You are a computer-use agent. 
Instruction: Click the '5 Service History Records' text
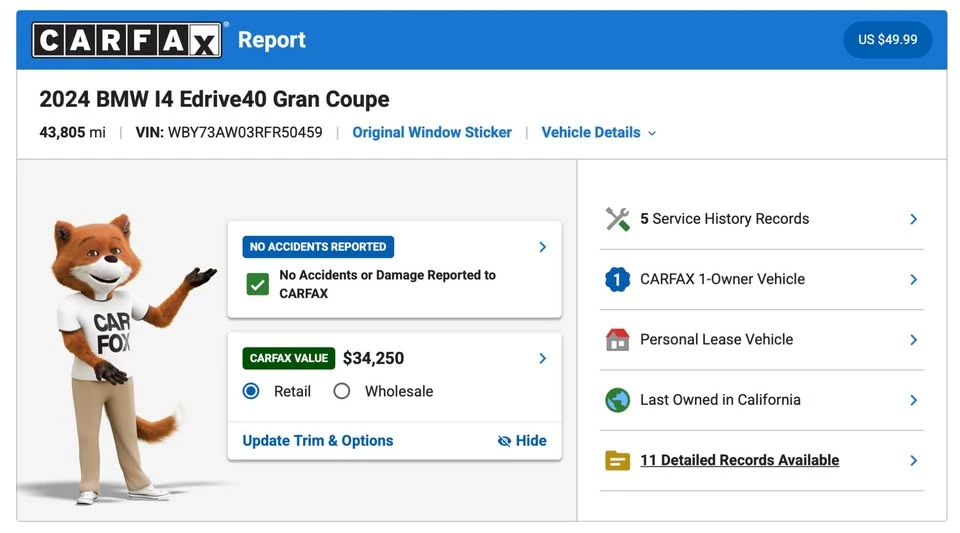724,219
